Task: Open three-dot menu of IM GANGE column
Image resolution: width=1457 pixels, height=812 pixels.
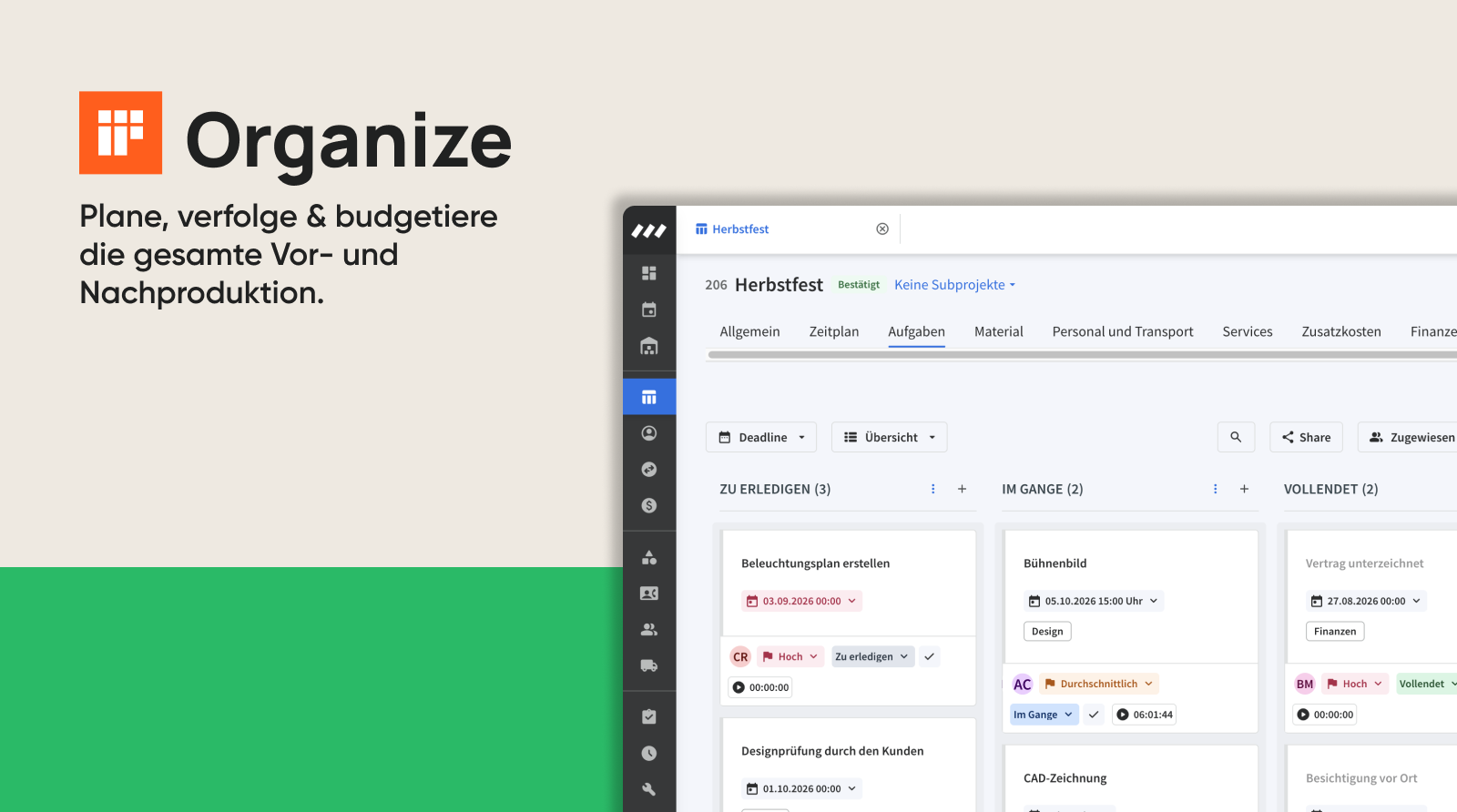Action: pos(1216,489)
